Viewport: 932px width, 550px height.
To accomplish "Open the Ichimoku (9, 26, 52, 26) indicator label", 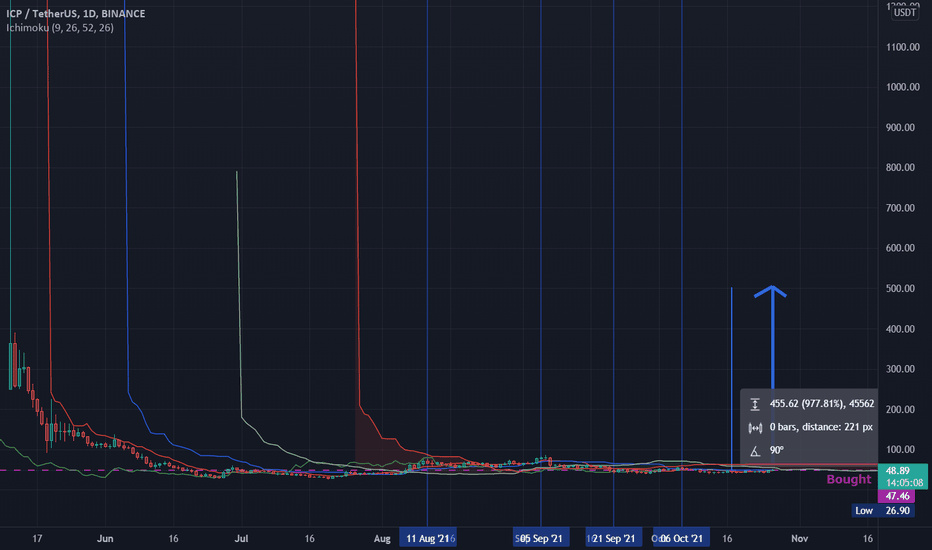I will pyautogui.click(x=60, y=27).
